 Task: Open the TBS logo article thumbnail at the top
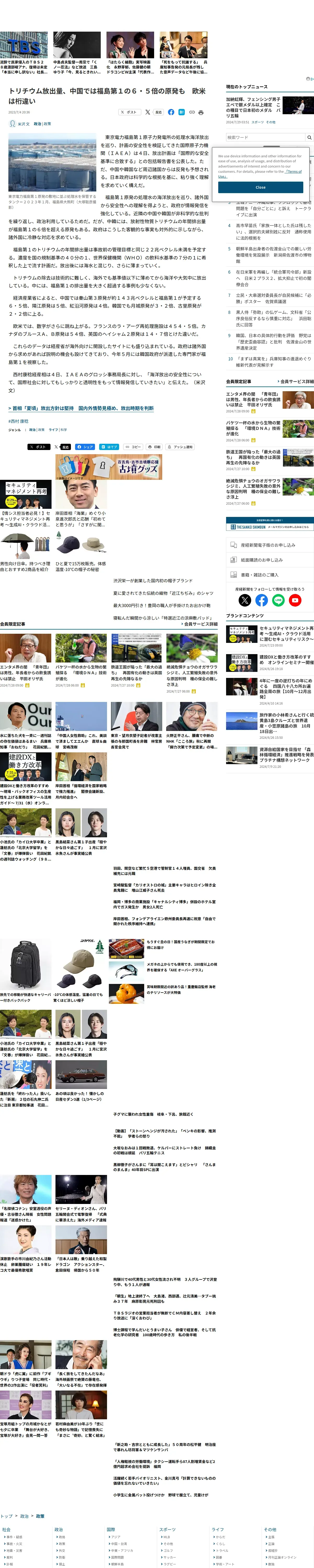(24, 44)
